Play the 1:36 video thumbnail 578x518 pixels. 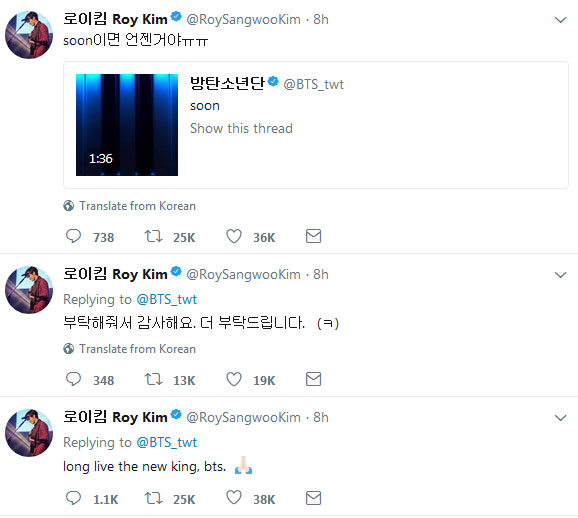tap(127, 125)
